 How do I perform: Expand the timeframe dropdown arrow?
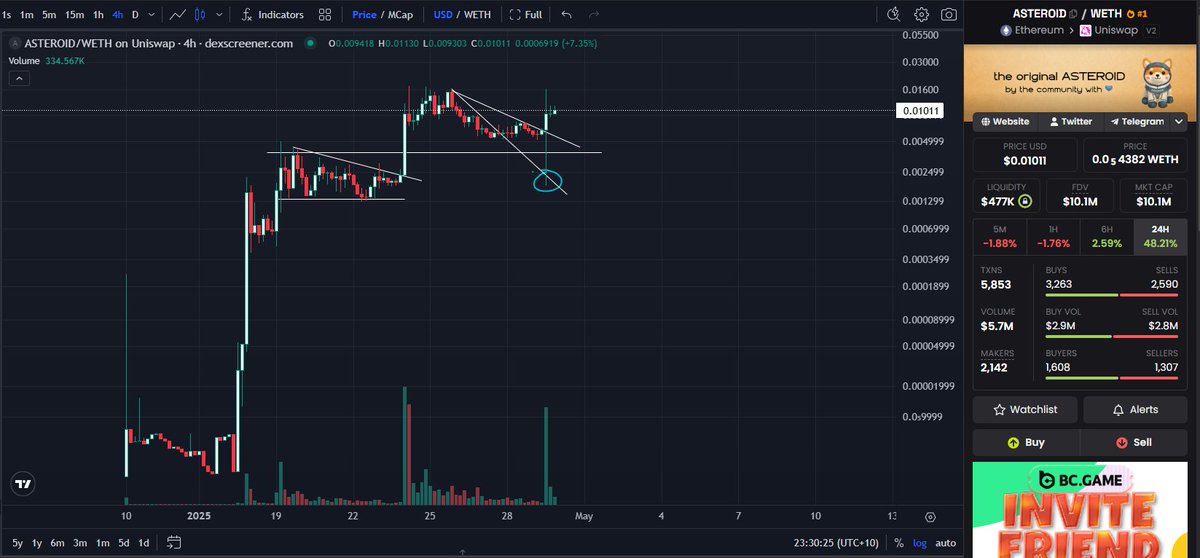pos(151,15)
